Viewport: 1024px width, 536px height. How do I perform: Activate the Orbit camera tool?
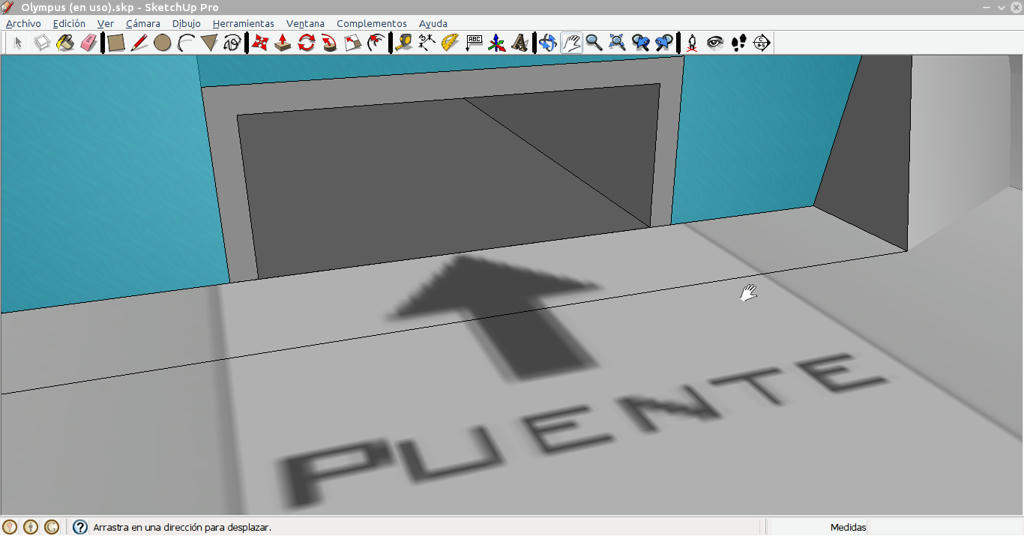click(x=547, y=43)
